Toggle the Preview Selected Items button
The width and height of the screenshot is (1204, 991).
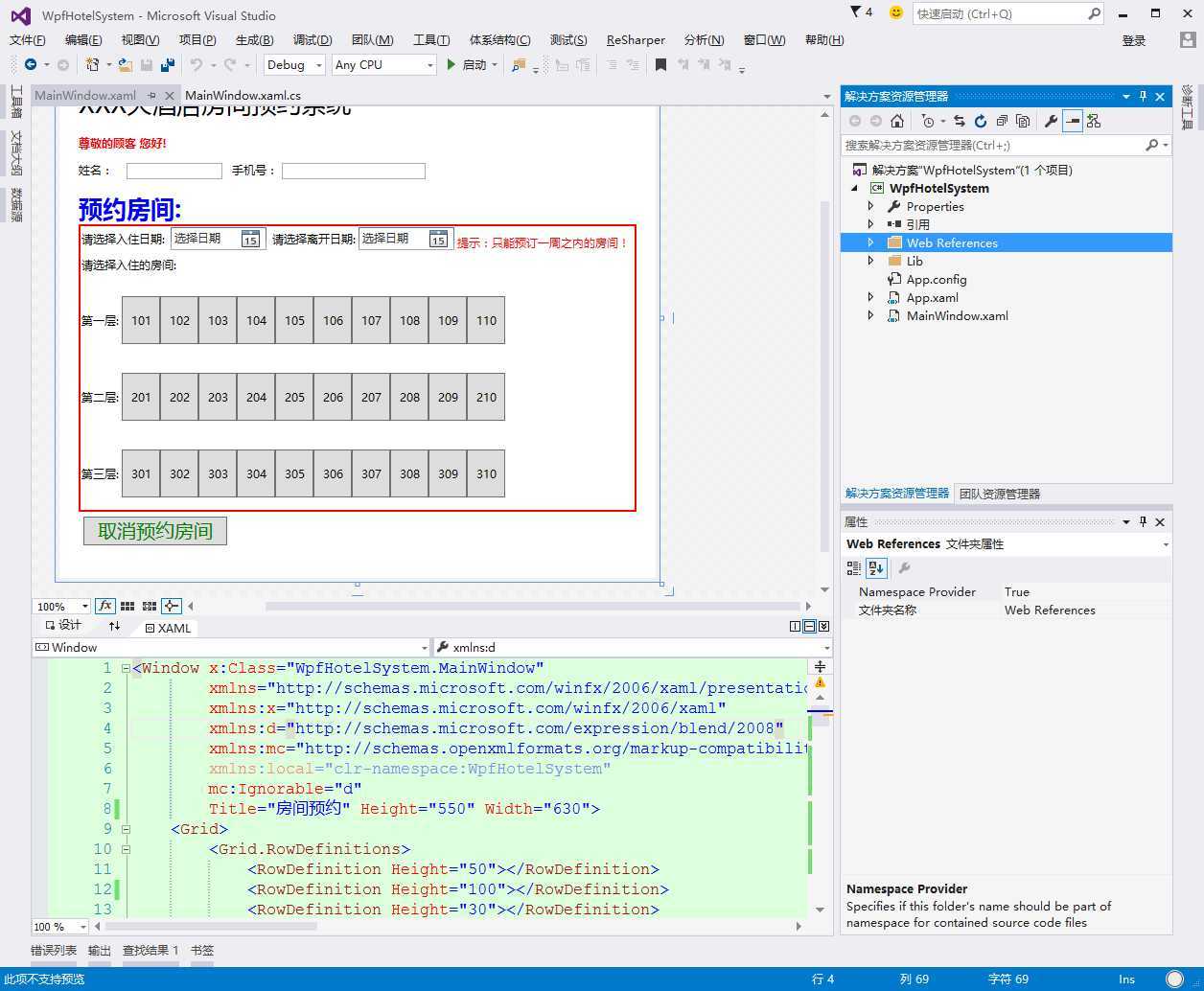[x=1073, y=121]
